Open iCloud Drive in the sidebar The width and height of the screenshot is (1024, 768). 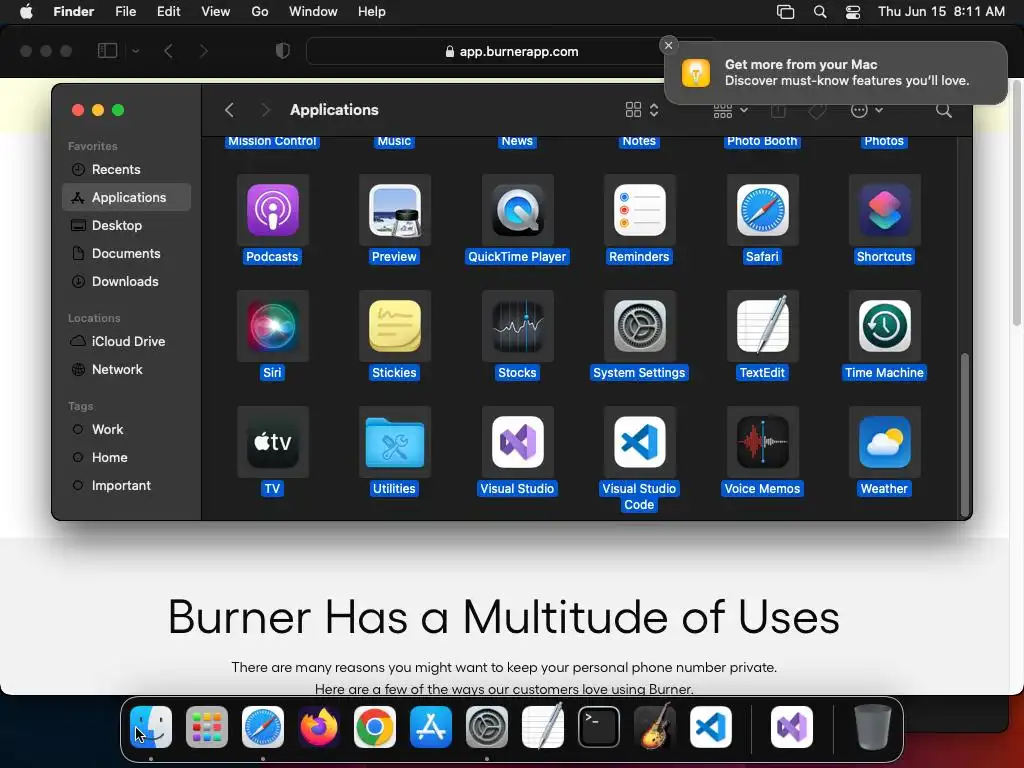click(x=127, y=341)
